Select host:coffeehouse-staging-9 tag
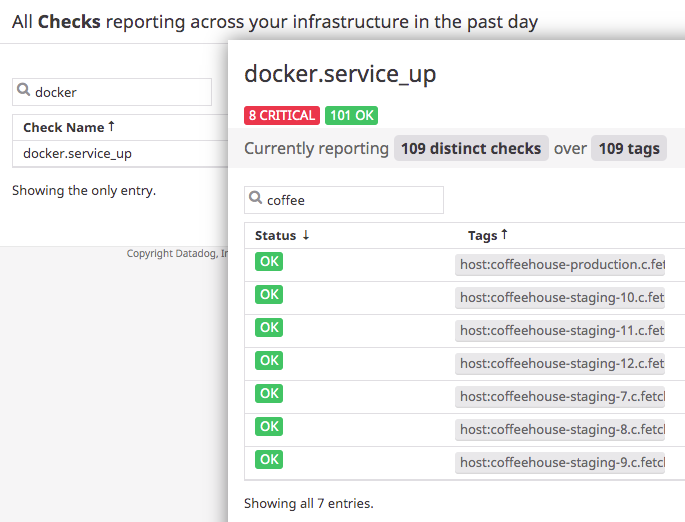Screen dimensions: 685x522 coord(562,462)
